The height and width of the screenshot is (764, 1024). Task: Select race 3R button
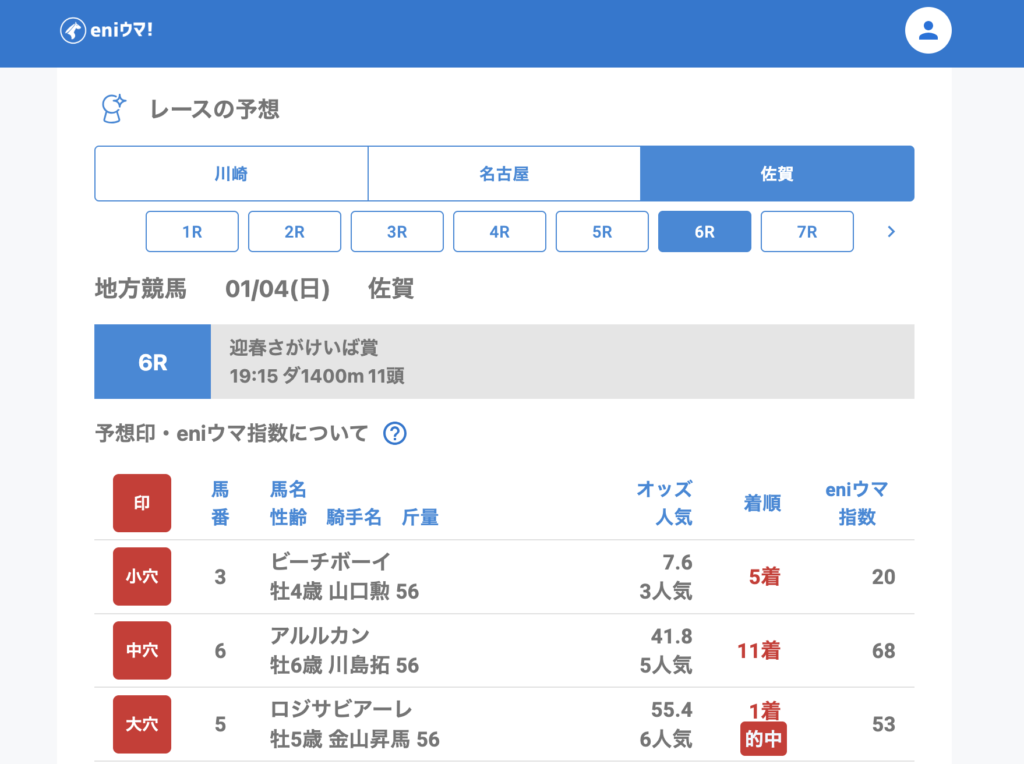(397, 232)
